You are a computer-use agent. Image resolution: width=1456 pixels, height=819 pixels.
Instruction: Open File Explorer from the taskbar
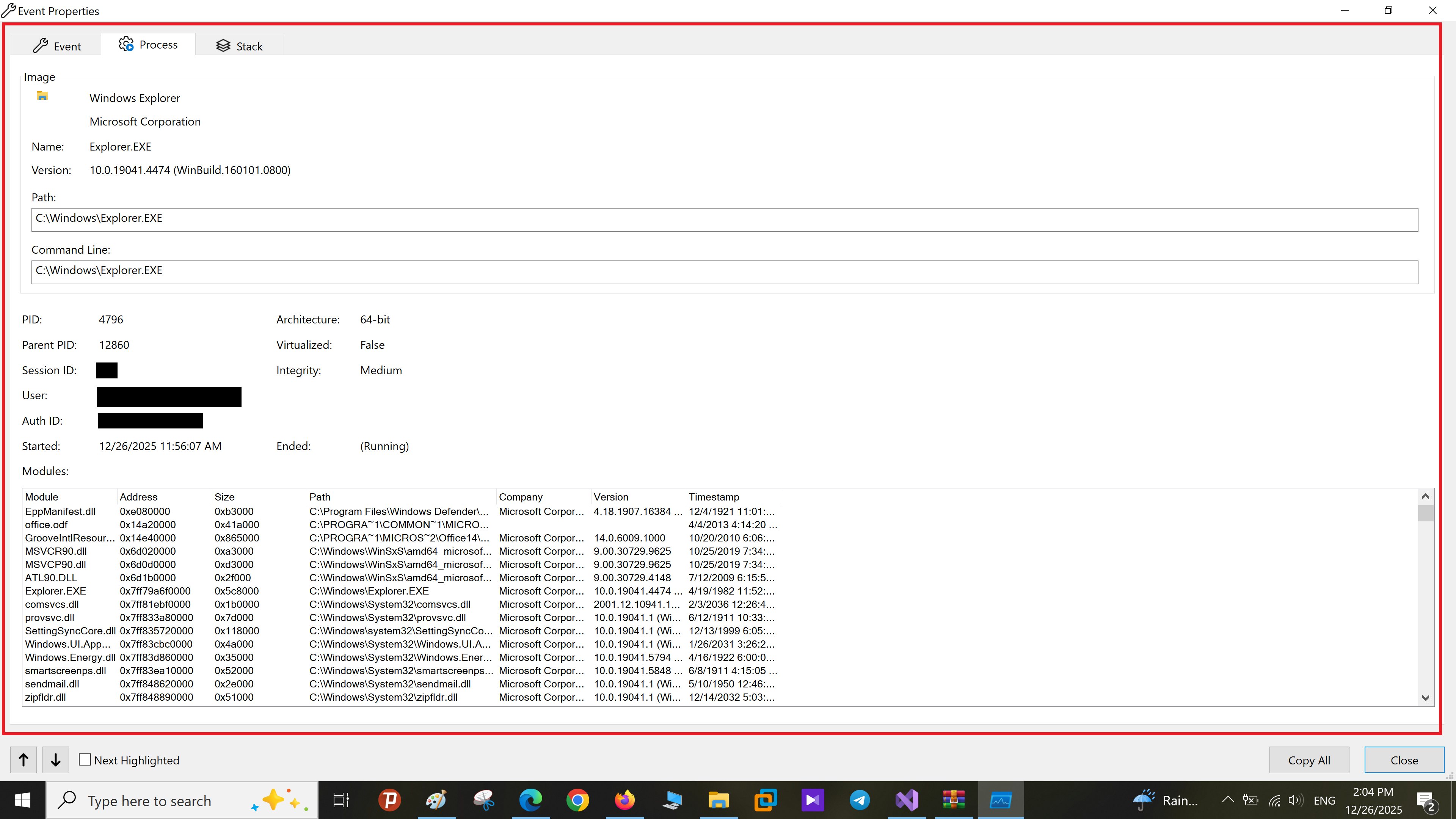click(719, 800)
